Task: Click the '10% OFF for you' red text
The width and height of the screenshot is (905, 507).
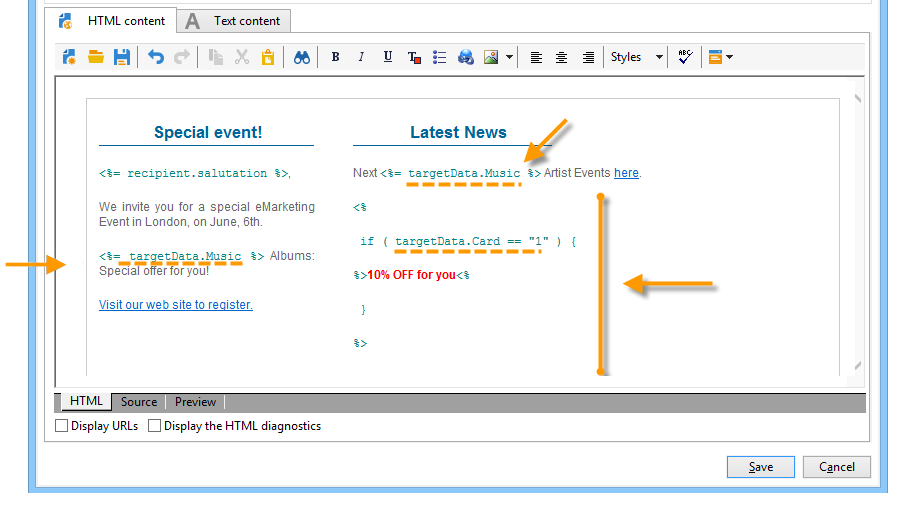Action: coord(412,275)
